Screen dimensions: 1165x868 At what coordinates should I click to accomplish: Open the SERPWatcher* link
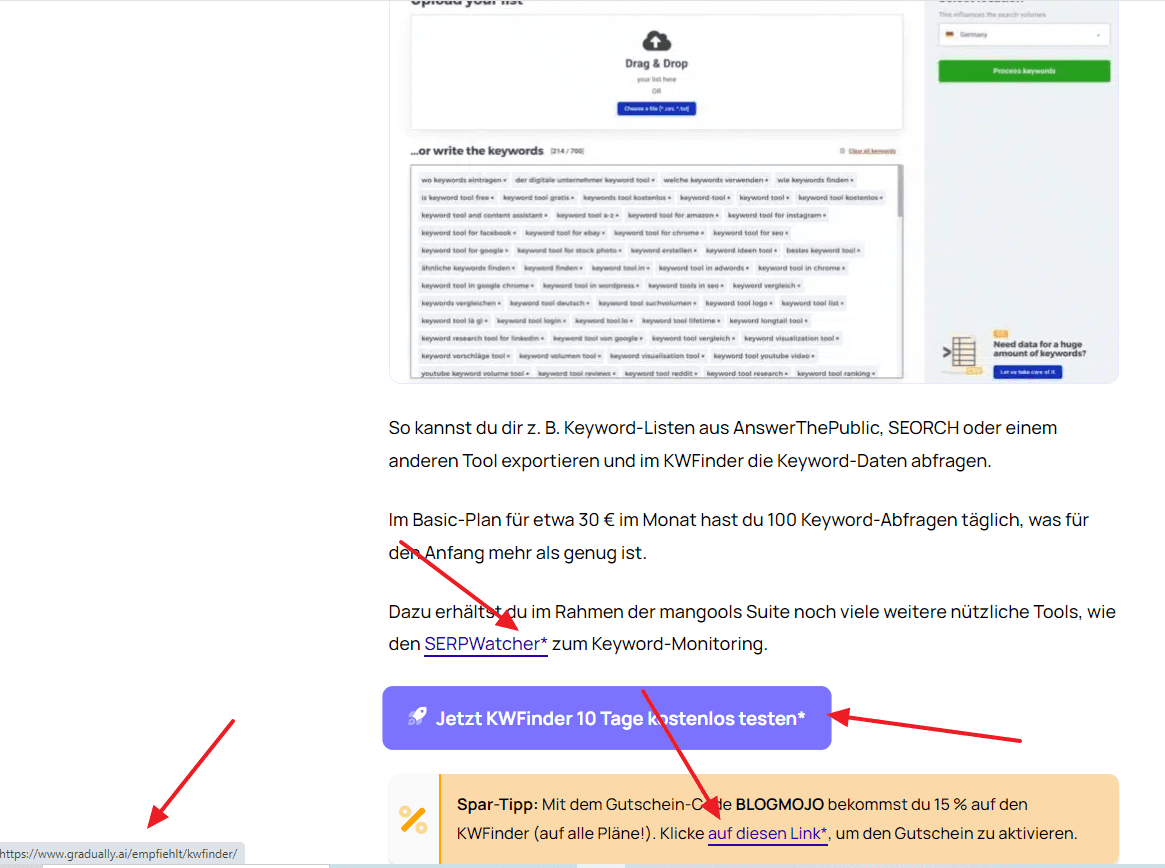tap(486, 644)
